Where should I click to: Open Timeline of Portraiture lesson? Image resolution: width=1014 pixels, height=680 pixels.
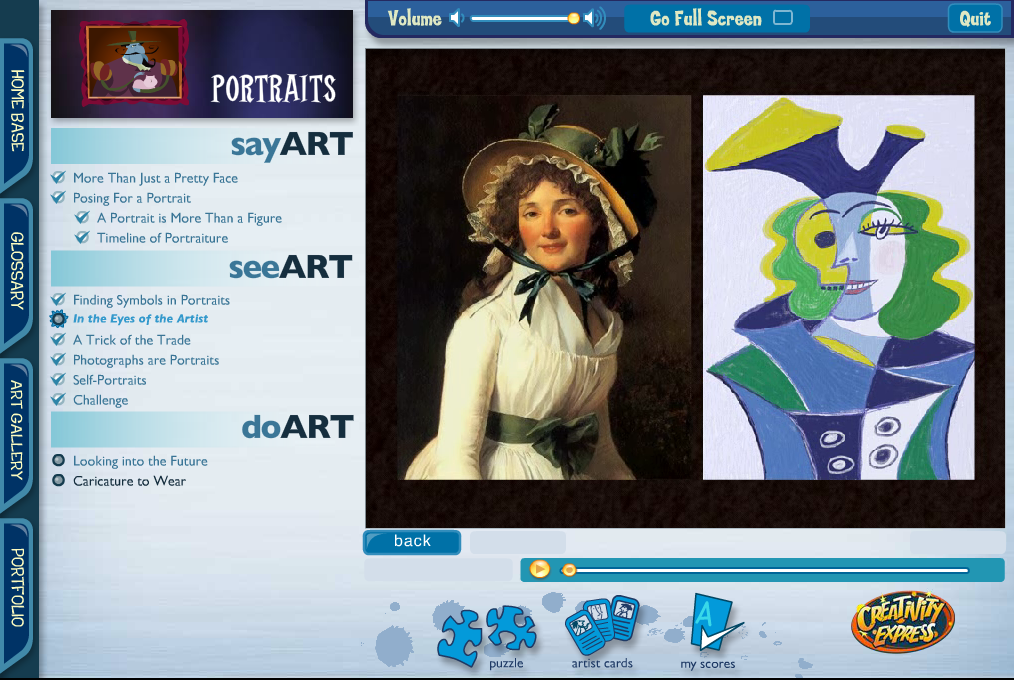162,238
